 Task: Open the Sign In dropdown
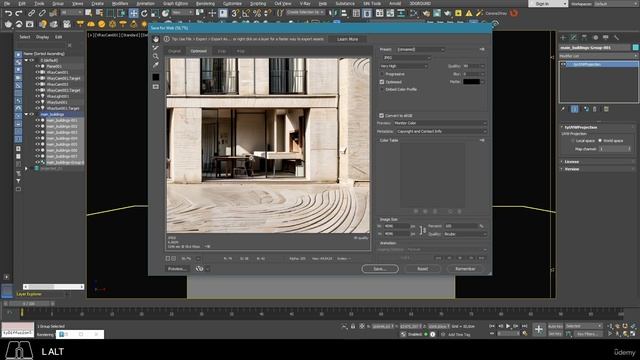548,4
